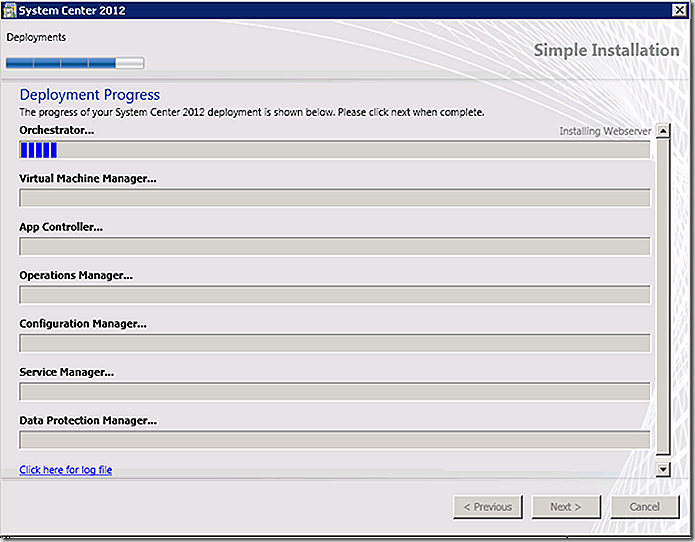Click the scroll up arrow
695x542 pixels.
tap(663, 131)
